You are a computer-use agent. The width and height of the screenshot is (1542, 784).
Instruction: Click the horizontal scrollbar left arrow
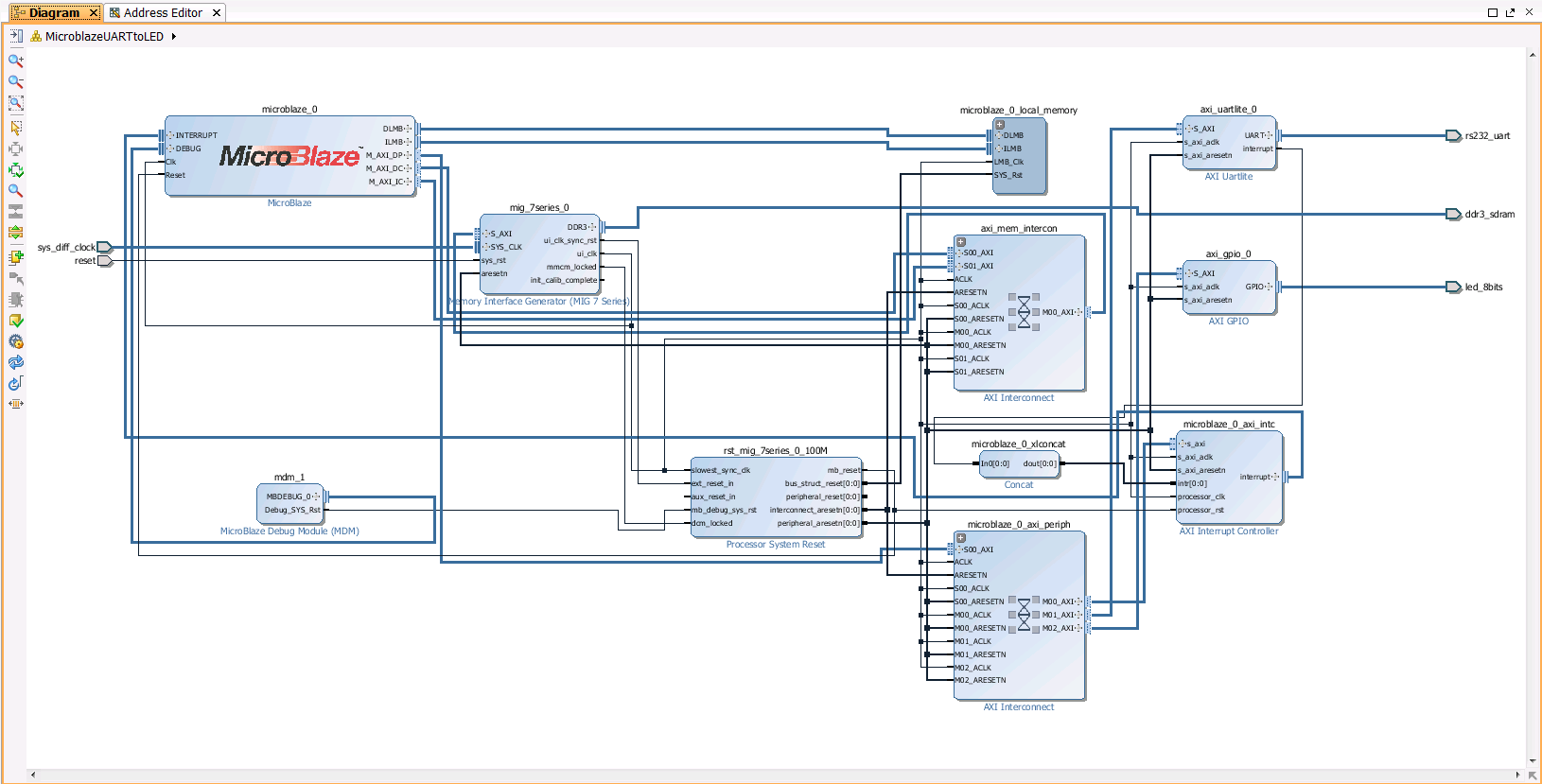click(33, 775)
